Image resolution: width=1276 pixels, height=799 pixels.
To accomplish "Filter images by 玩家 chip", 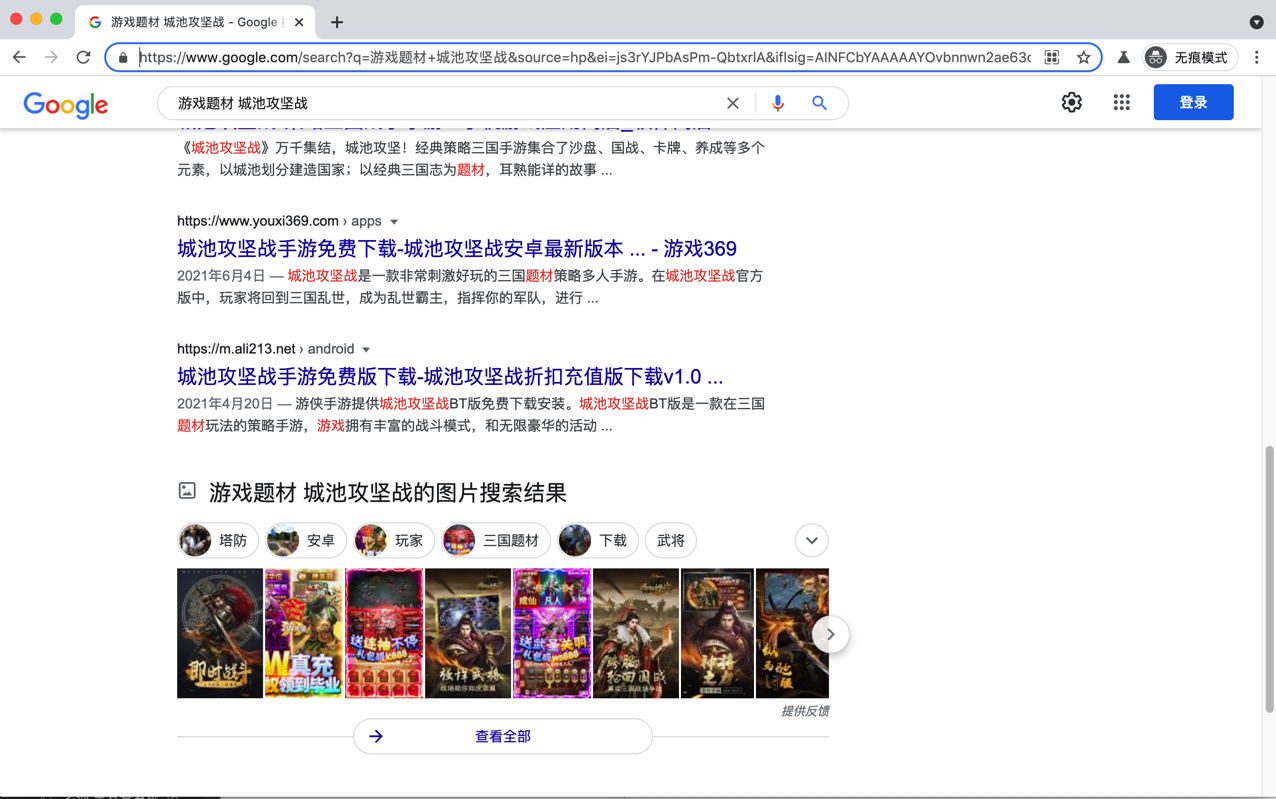I will pyautogui.click(x=394, y=541).
